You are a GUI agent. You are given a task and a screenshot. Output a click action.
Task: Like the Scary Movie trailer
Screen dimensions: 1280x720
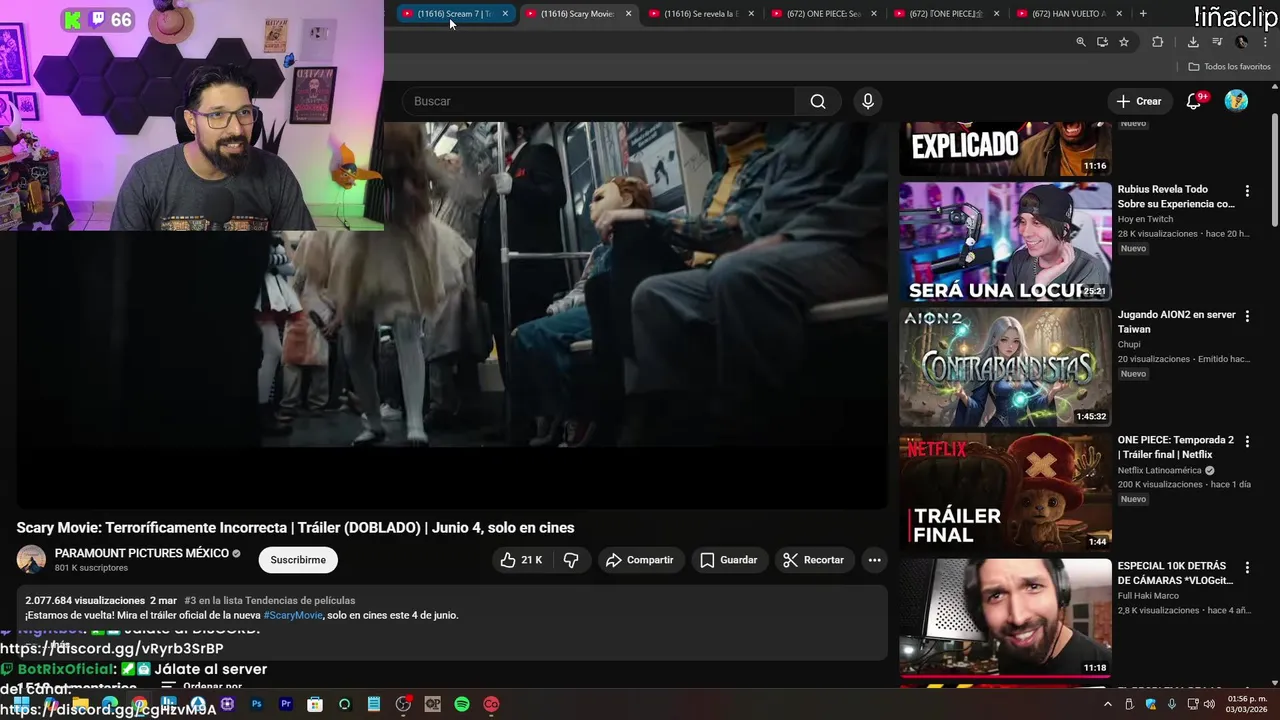pos(521,560)
